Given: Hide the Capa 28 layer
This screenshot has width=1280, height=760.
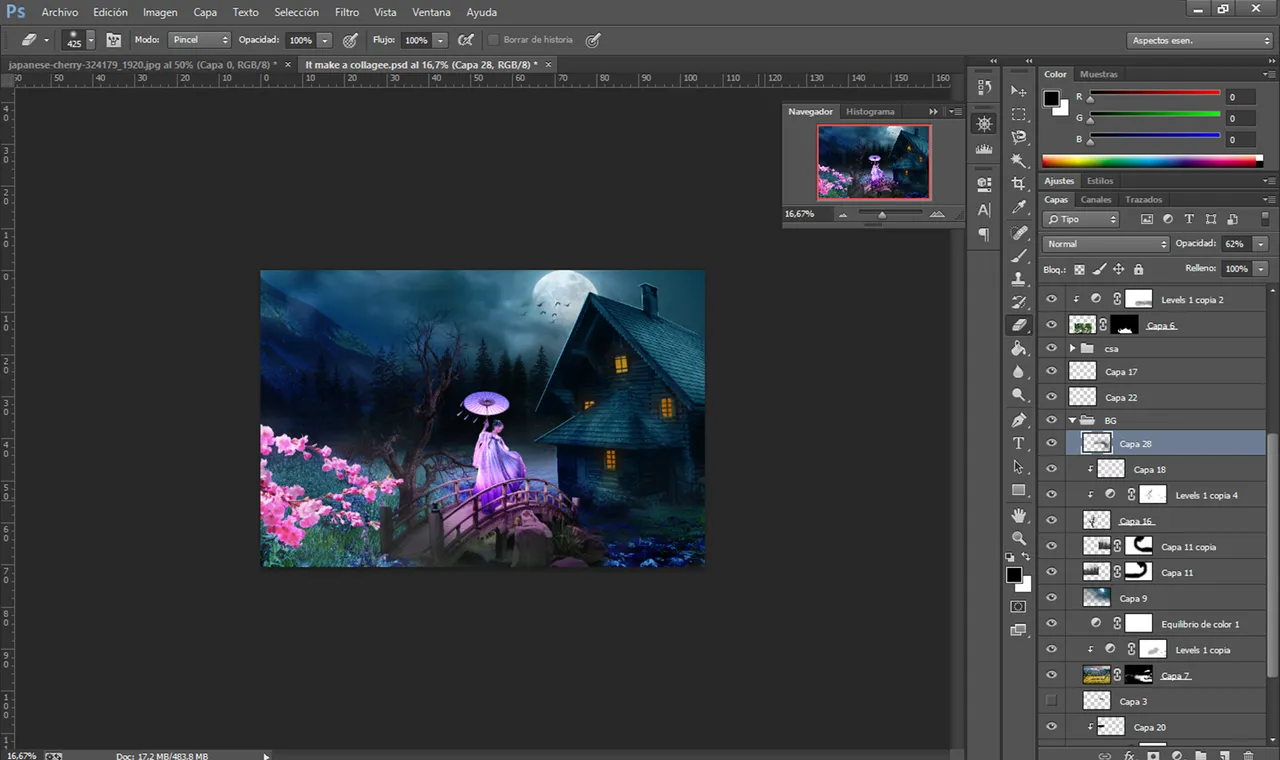Looking at the screenshot, I should tap(1051, 443).
